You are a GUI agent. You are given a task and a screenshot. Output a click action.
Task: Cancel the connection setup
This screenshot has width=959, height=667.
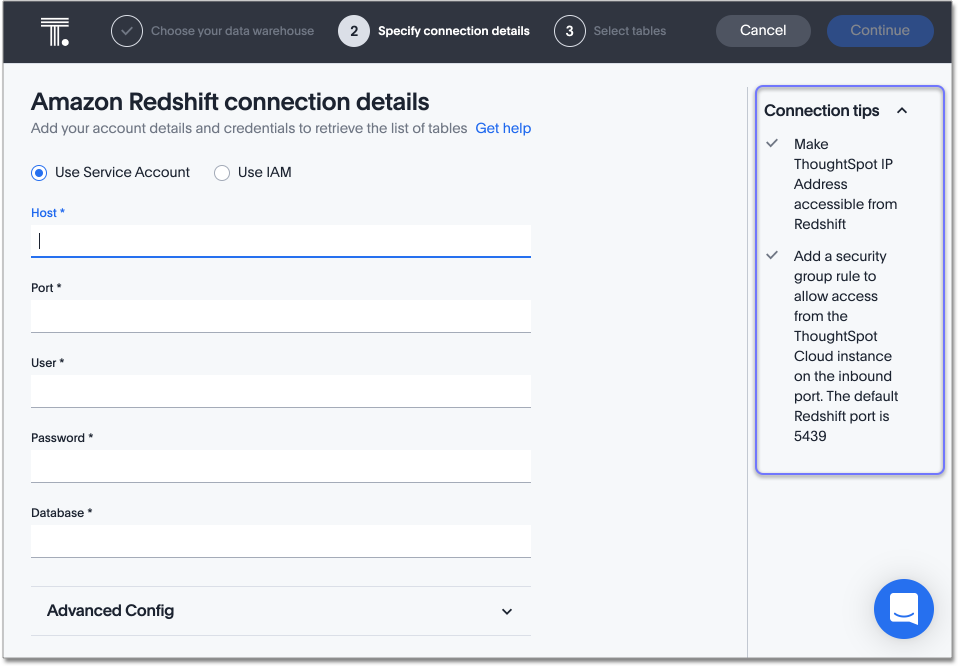pos(762,31)
